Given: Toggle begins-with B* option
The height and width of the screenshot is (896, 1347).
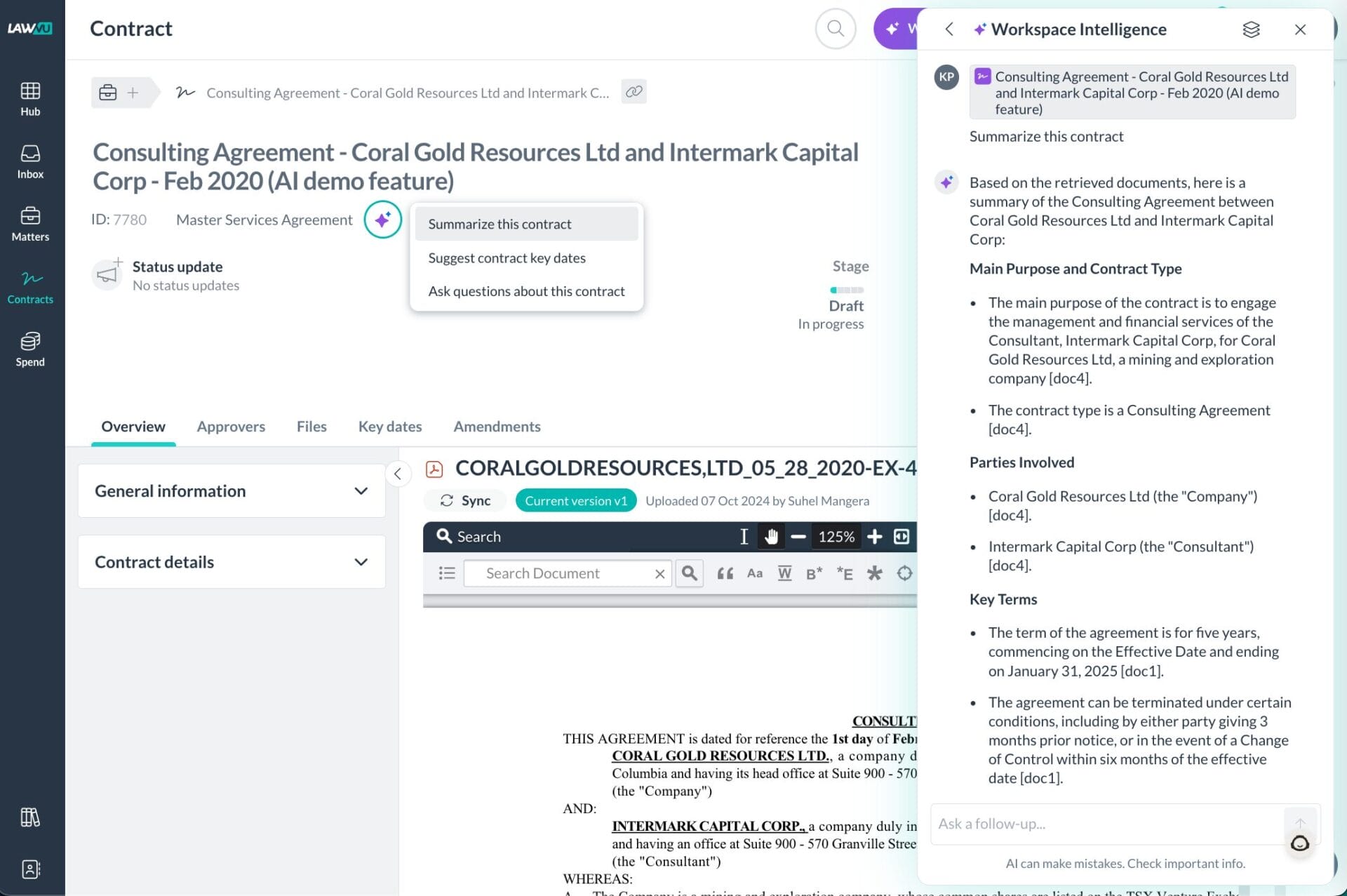Looking at the screenshot, I should click(814, 574).
